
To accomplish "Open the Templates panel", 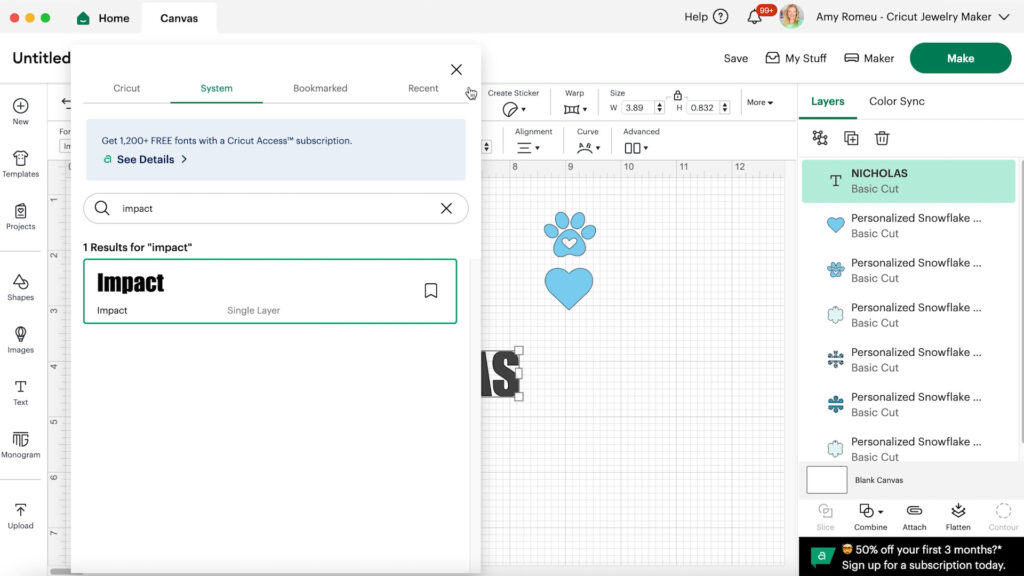I will pos(20,164).
